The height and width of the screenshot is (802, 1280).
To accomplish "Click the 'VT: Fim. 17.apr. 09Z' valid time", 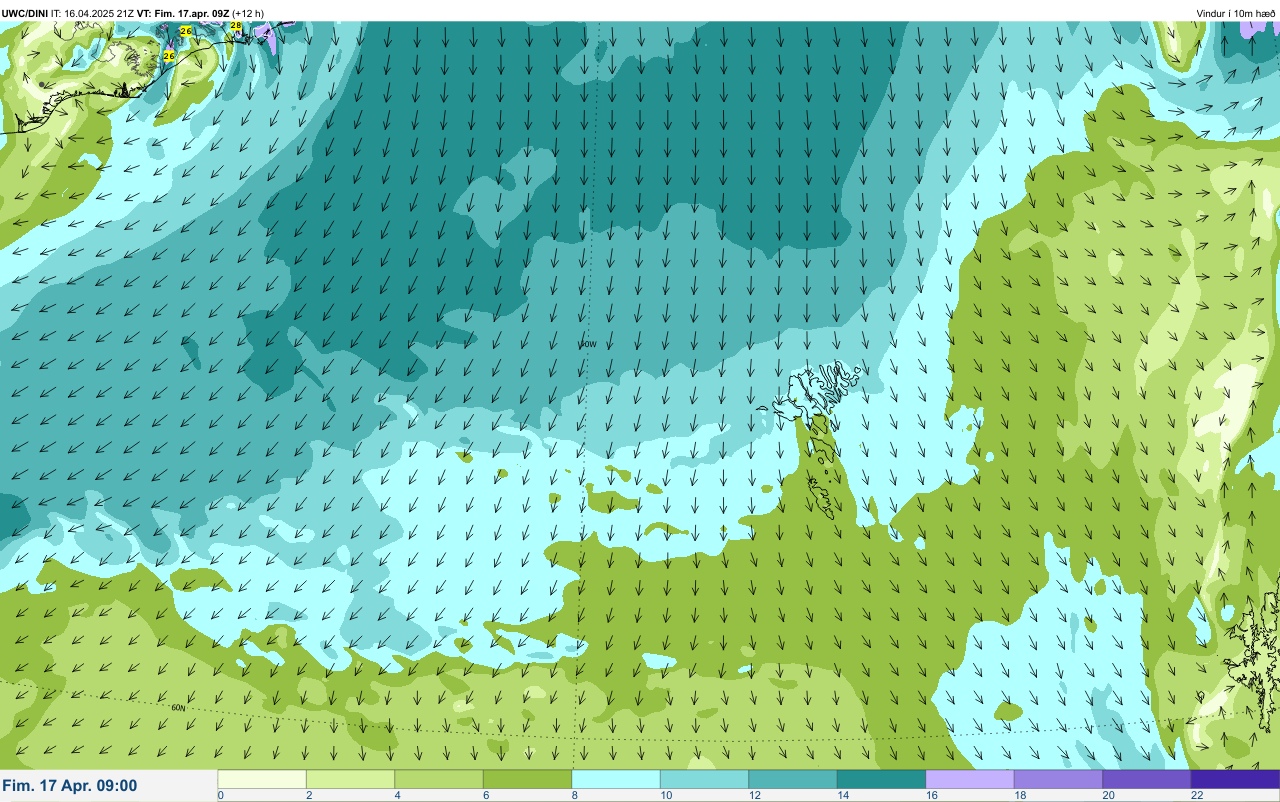I will pos(183,13).
